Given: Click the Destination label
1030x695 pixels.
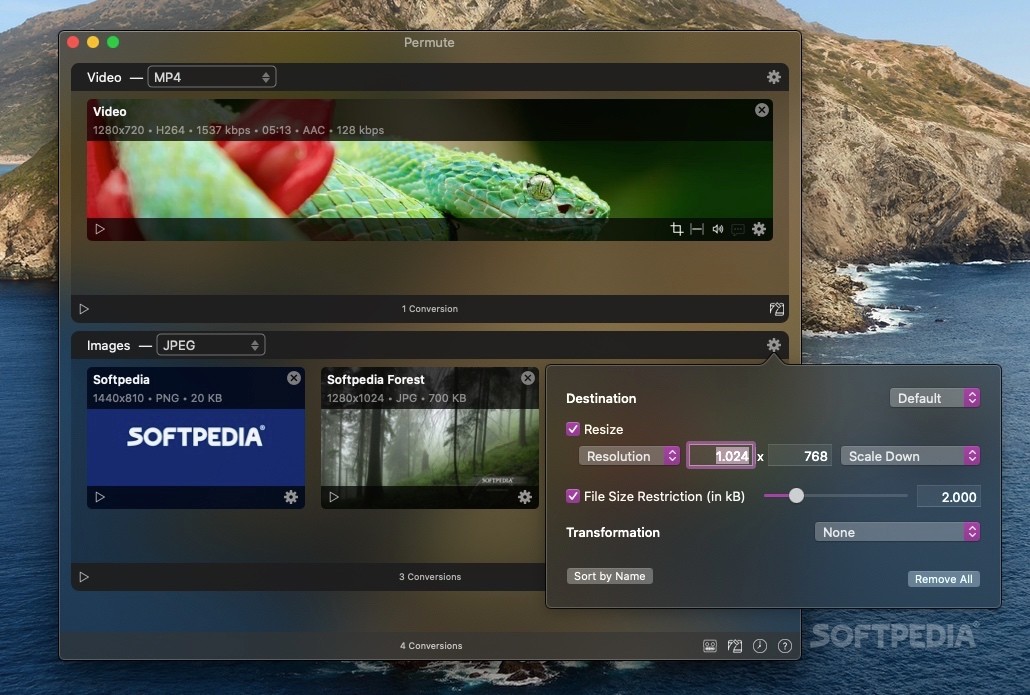Looking at the screenshot, I should click(x=601, y=398).
